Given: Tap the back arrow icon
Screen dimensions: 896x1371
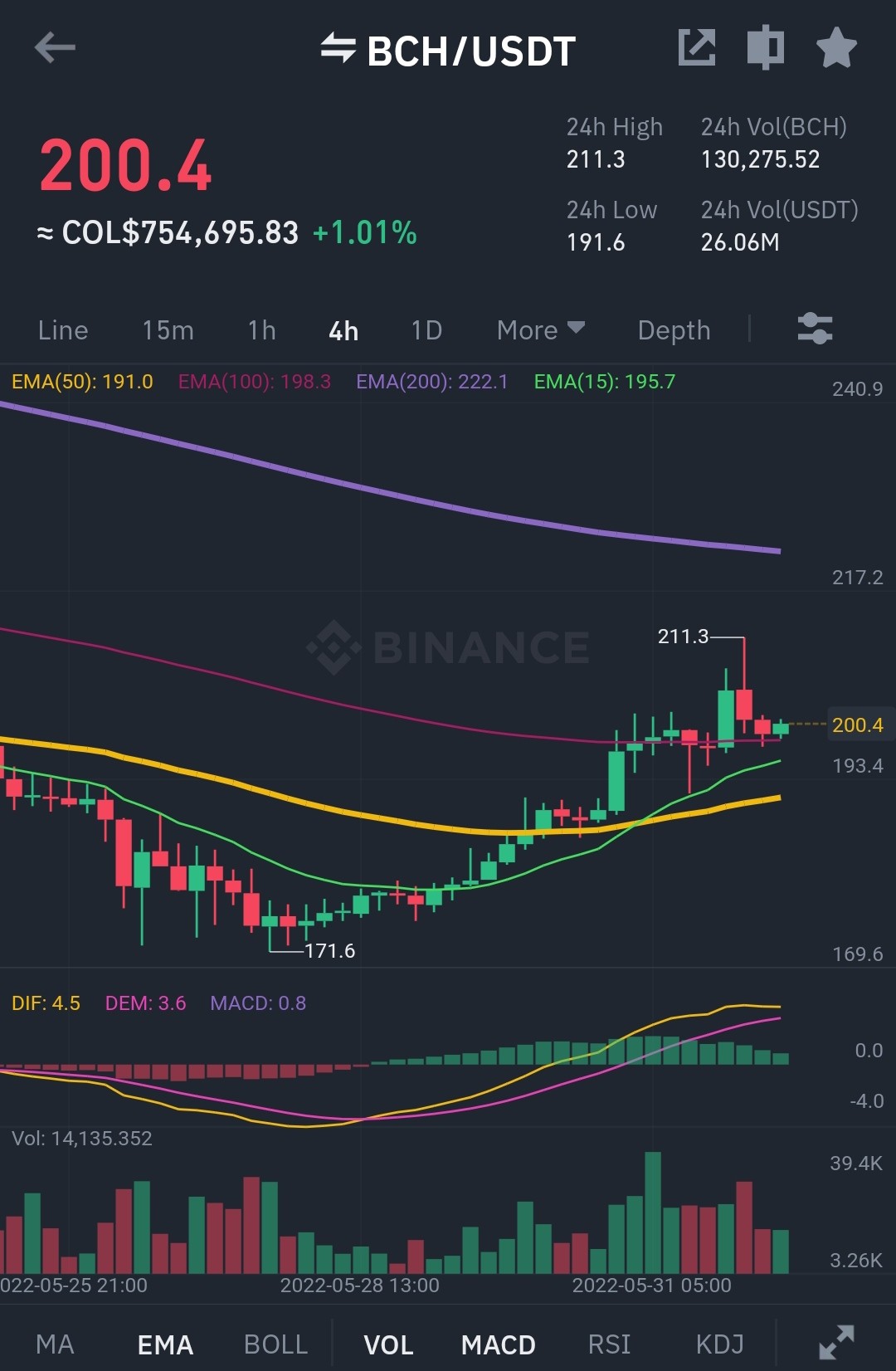Looking at the screenshot, I should tap(55, 48).
